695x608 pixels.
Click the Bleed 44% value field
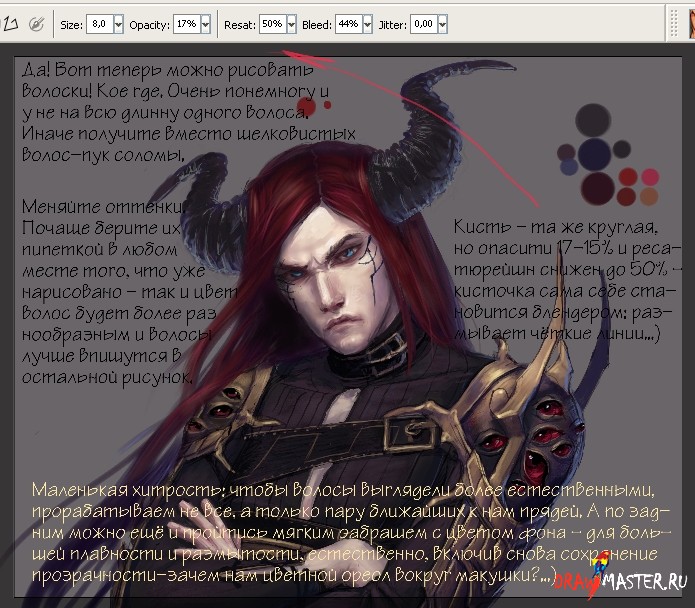point(349,24)
